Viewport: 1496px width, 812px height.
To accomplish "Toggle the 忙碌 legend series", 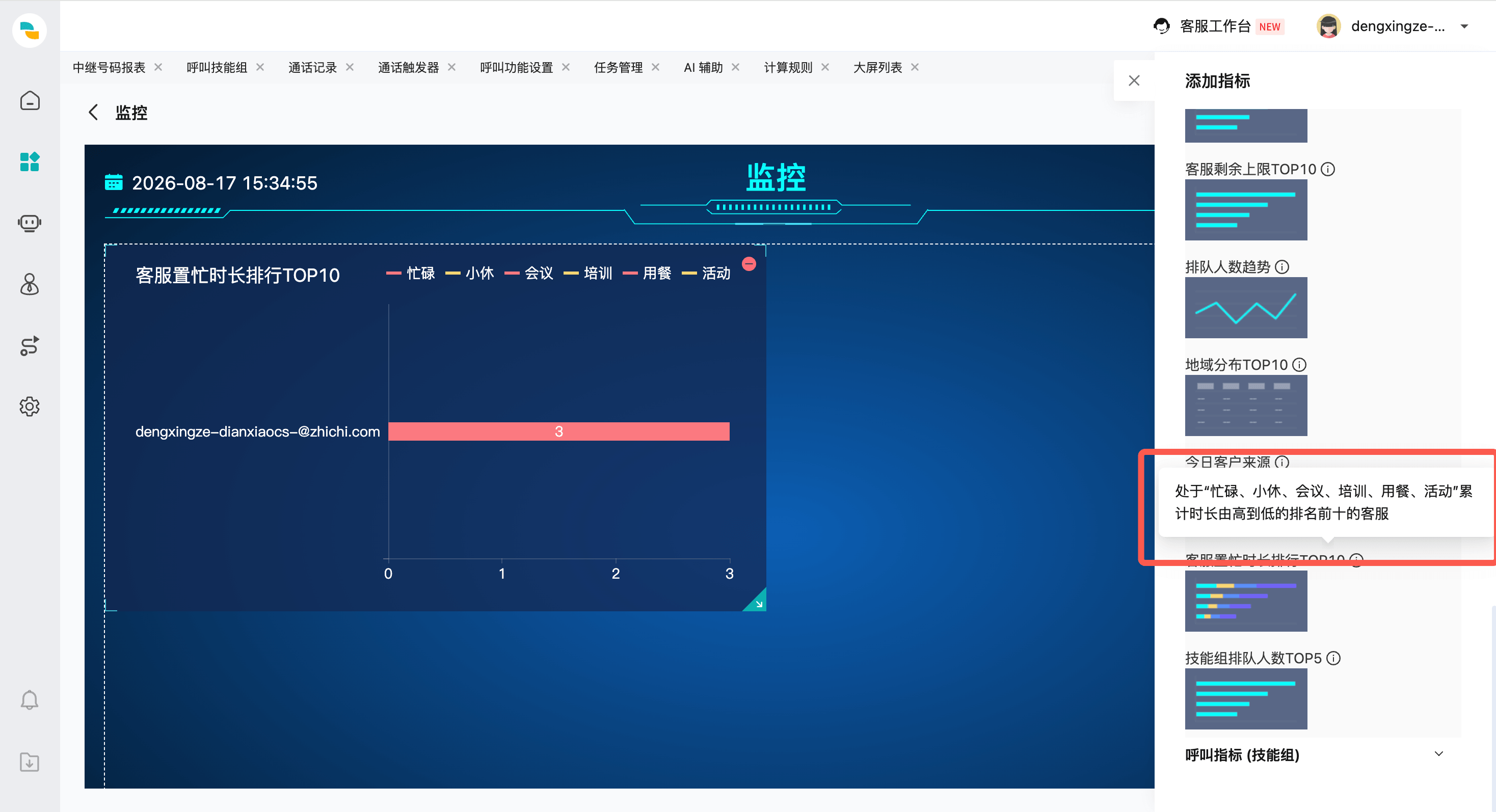I will pos(411,273).
